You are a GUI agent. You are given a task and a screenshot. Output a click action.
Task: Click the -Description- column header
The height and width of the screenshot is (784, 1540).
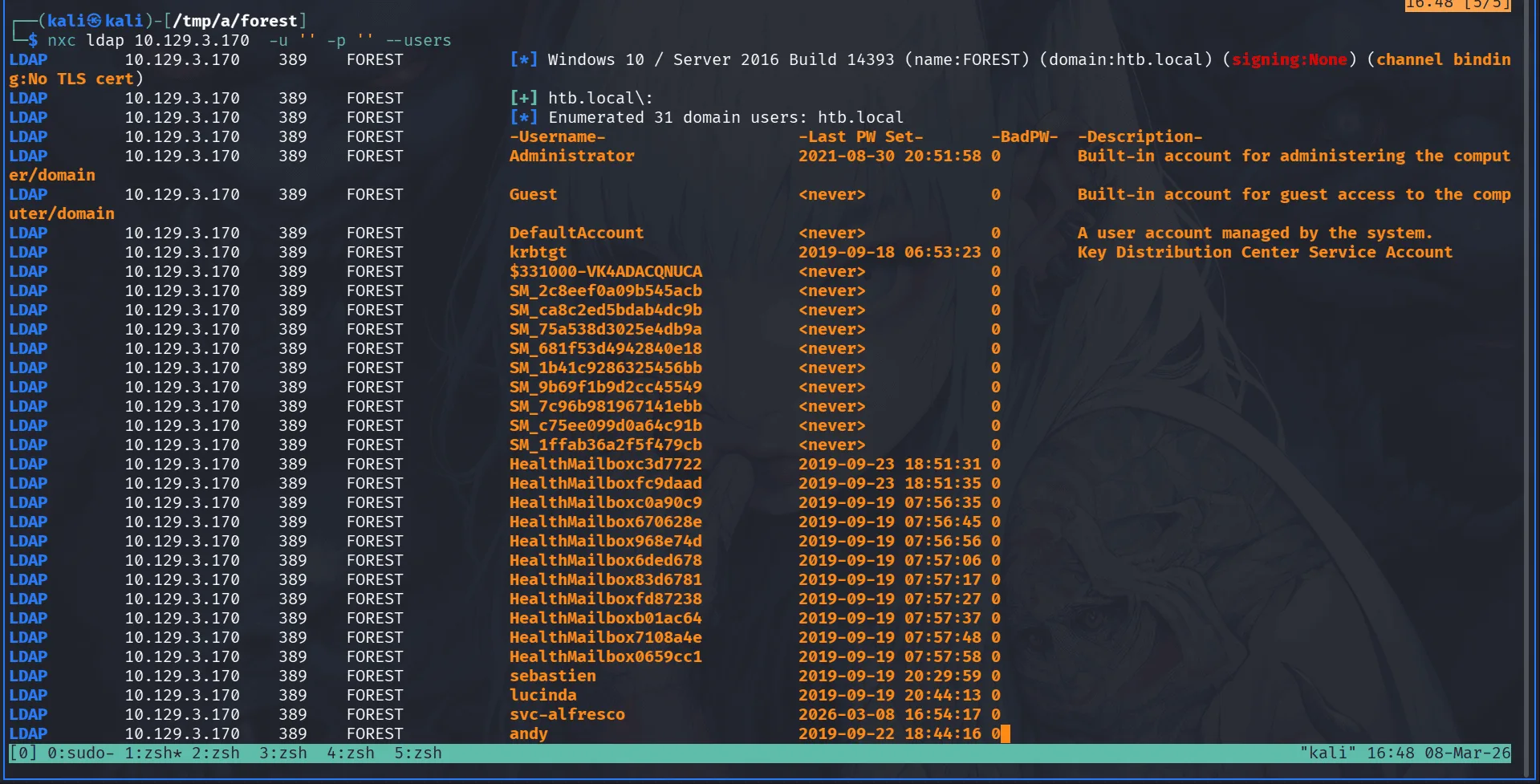point(1140,136)
